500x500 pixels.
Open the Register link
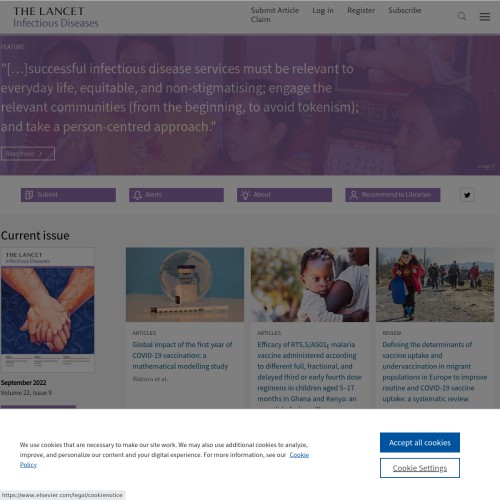pyautogui.click(x=361, y=10)
